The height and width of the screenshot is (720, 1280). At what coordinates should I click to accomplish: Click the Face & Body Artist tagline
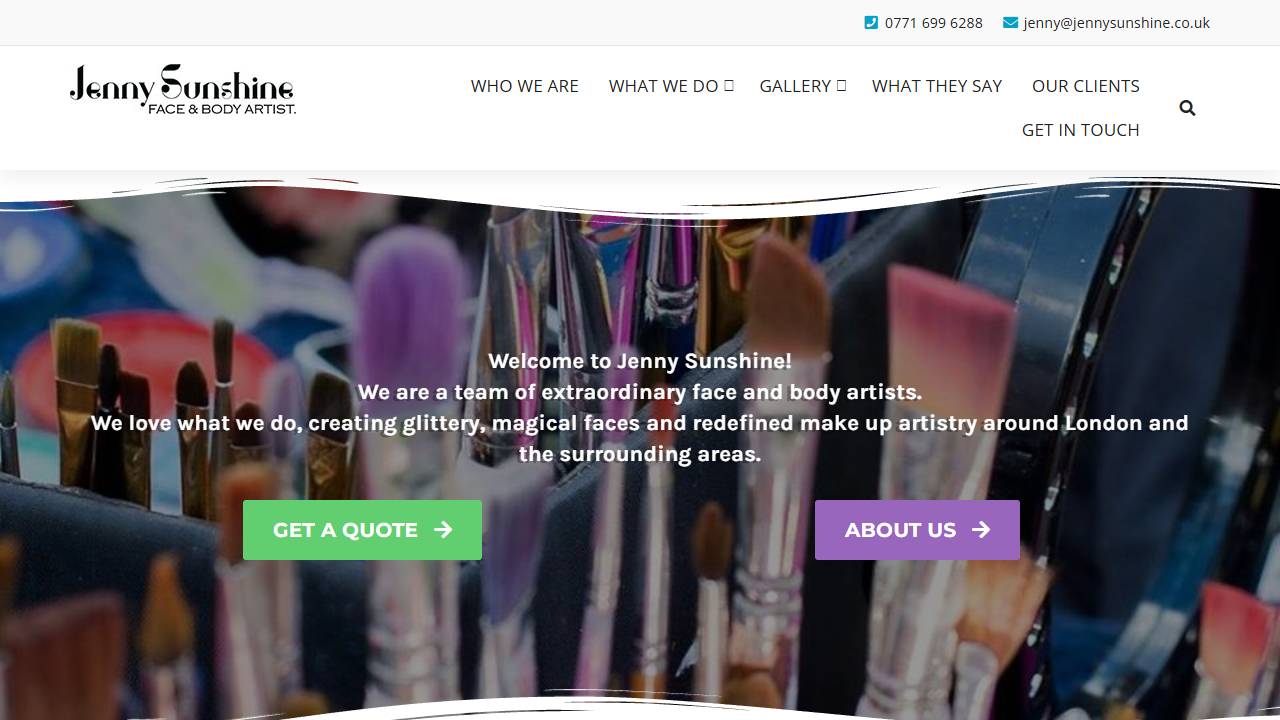pos(222,108)
